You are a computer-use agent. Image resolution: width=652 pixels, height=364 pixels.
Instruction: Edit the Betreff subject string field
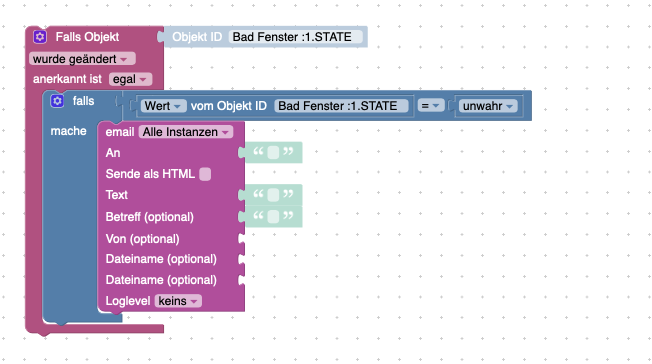pyautogui.click(x=273, y=216)
